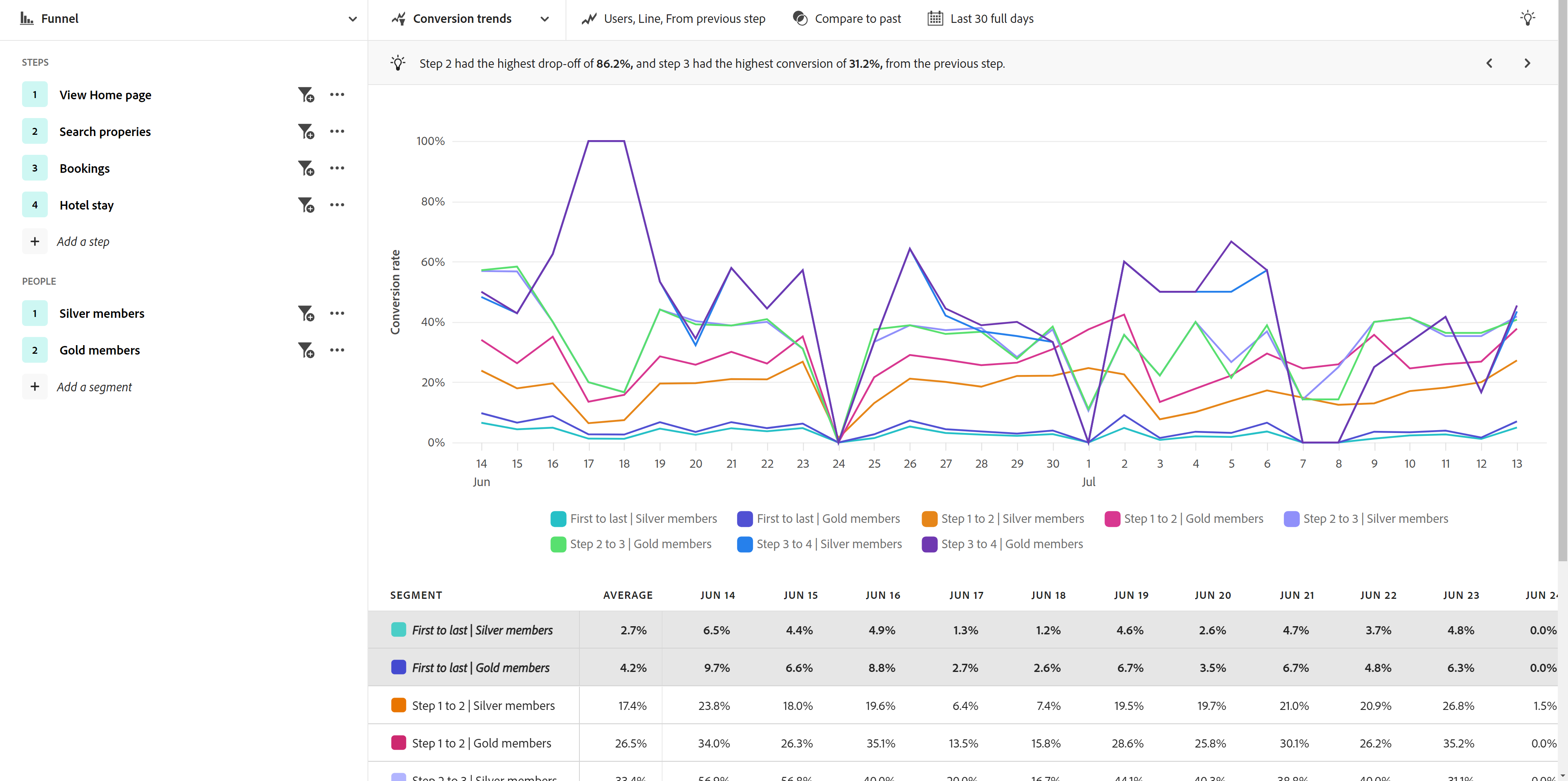Click orange swatch in Step 1 to 2 Silver row

pos(399,705)
